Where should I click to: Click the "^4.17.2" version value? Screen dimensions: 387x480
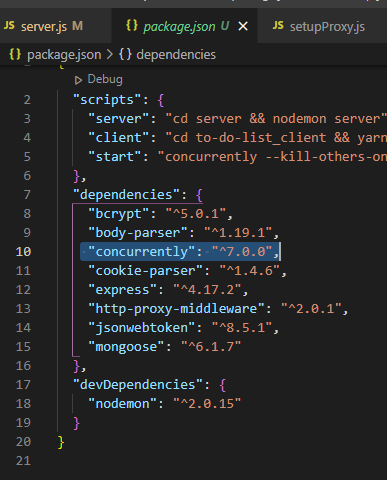pyautogui.click(x=207, y=290)
